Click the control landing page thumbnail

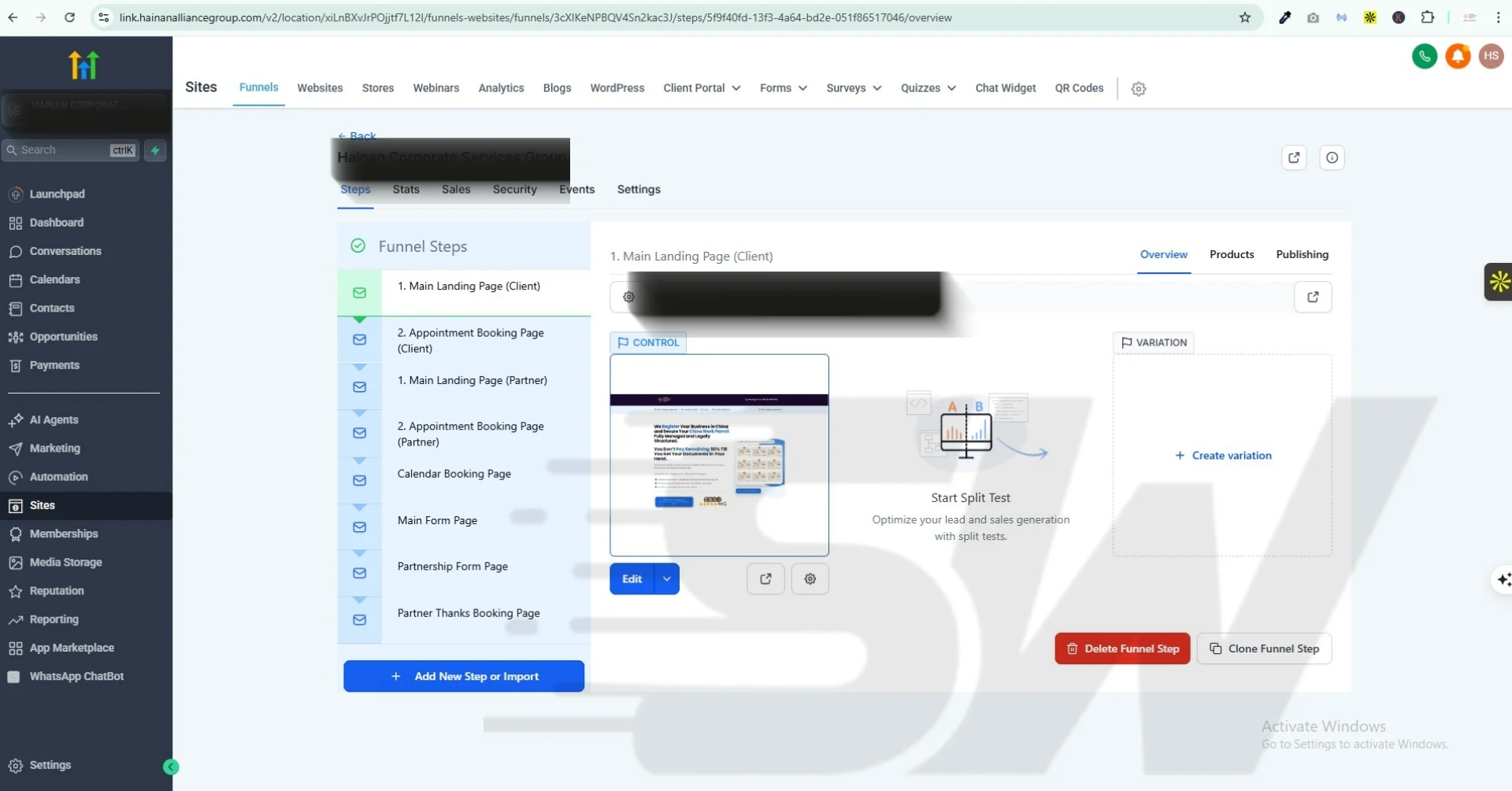(719, 455)
